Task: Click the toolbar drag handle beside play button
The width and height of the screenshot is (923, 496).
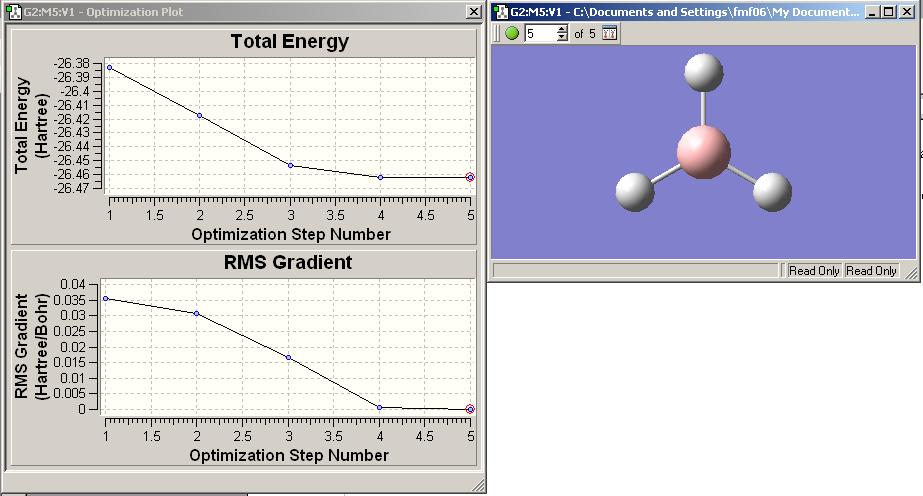Action: coord(497,34)
